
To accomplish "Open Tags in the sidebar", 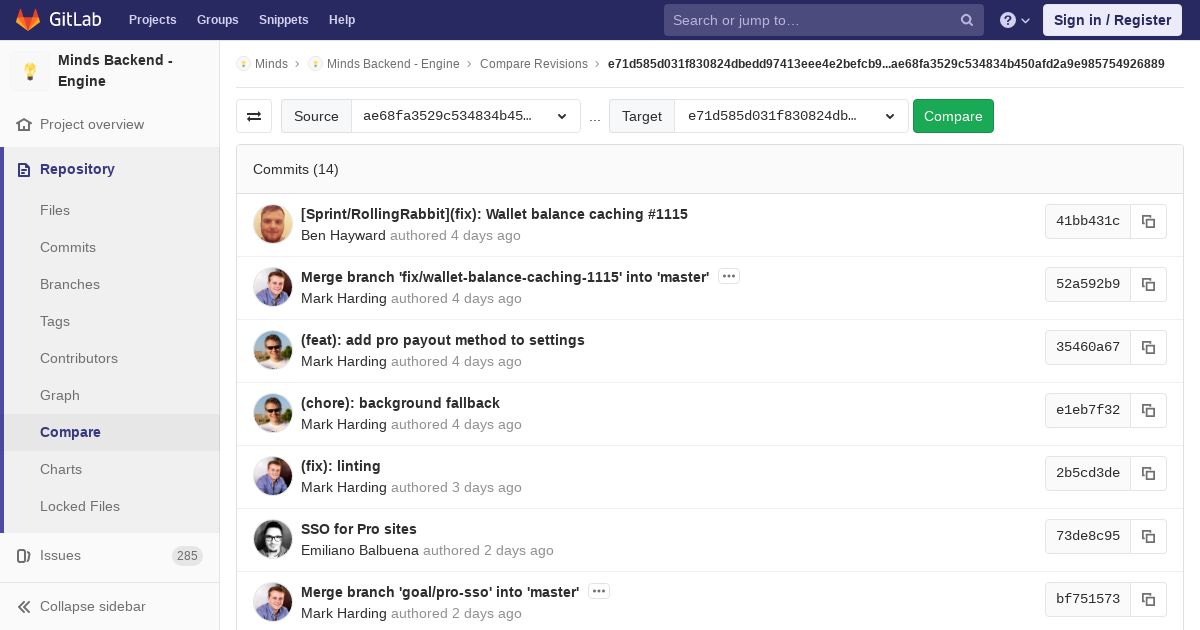I will pyautogui.click(x=55, y=321).
